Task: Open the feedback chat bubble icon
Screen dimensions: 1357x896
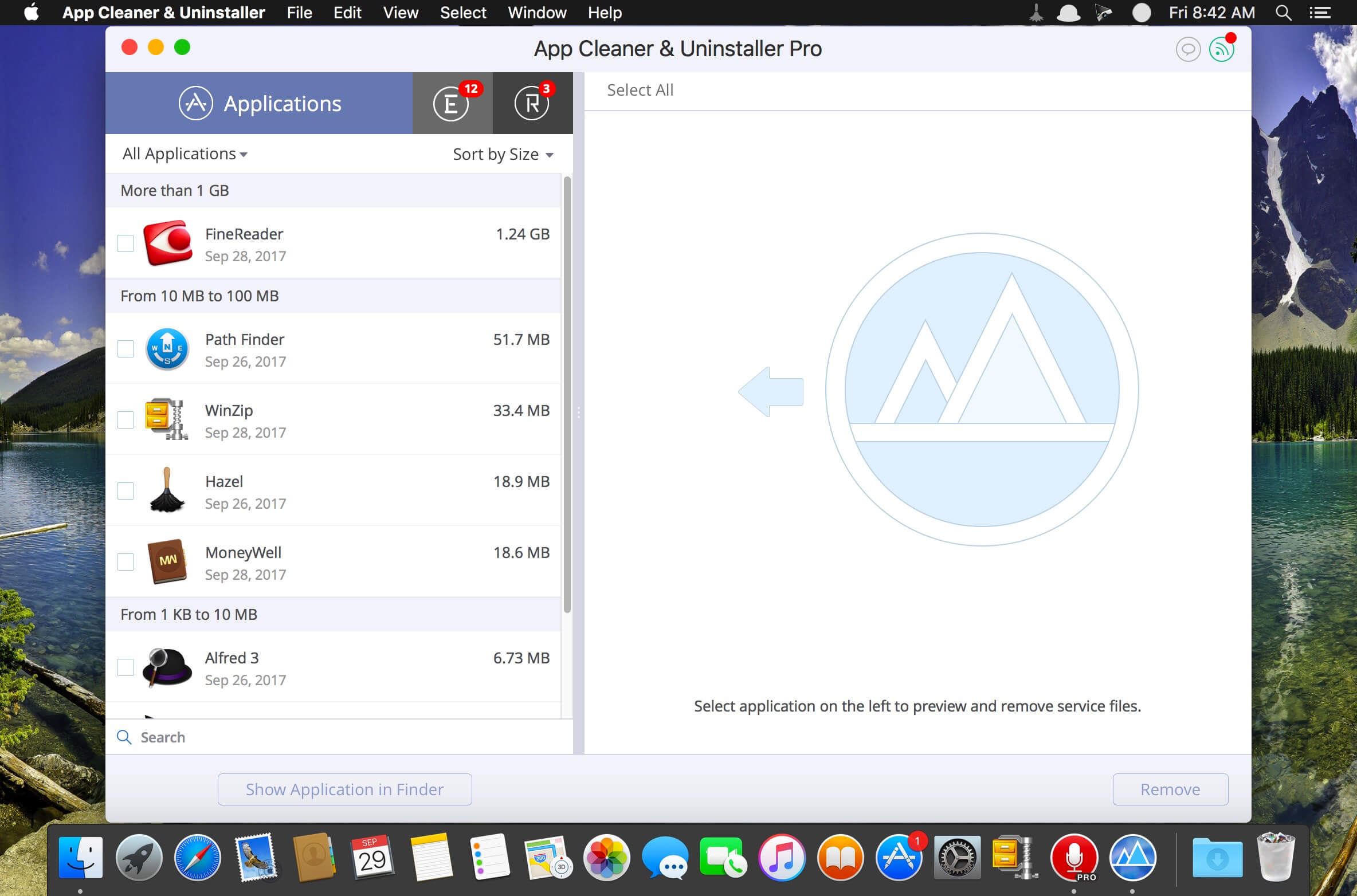Action: [x=1188, y=49]
